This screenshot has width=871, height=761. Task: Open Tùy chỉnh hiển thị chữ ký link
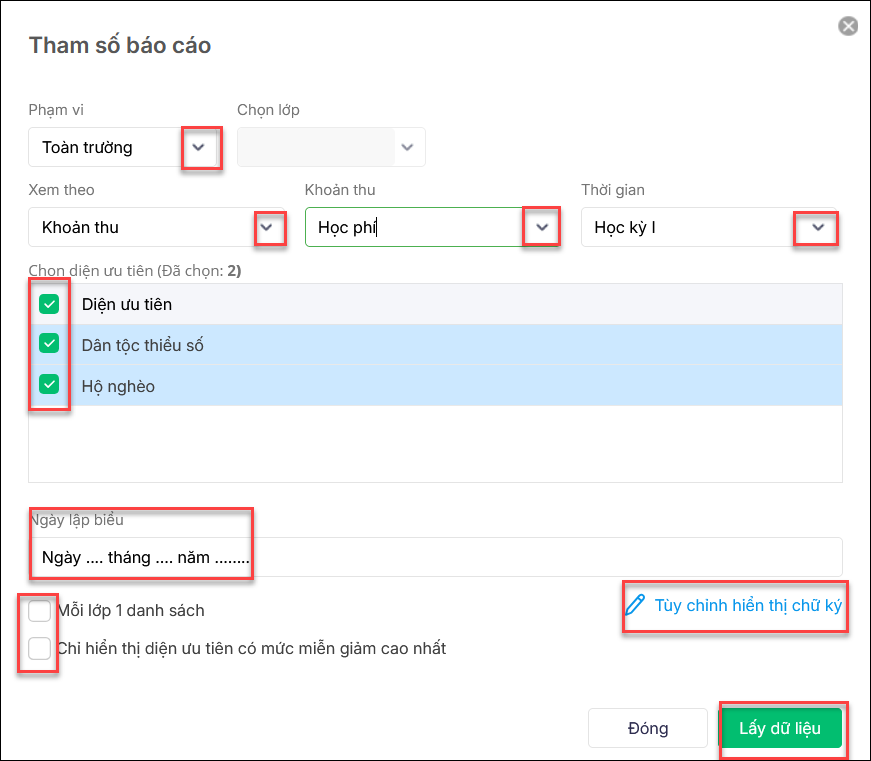coord(748,605)
